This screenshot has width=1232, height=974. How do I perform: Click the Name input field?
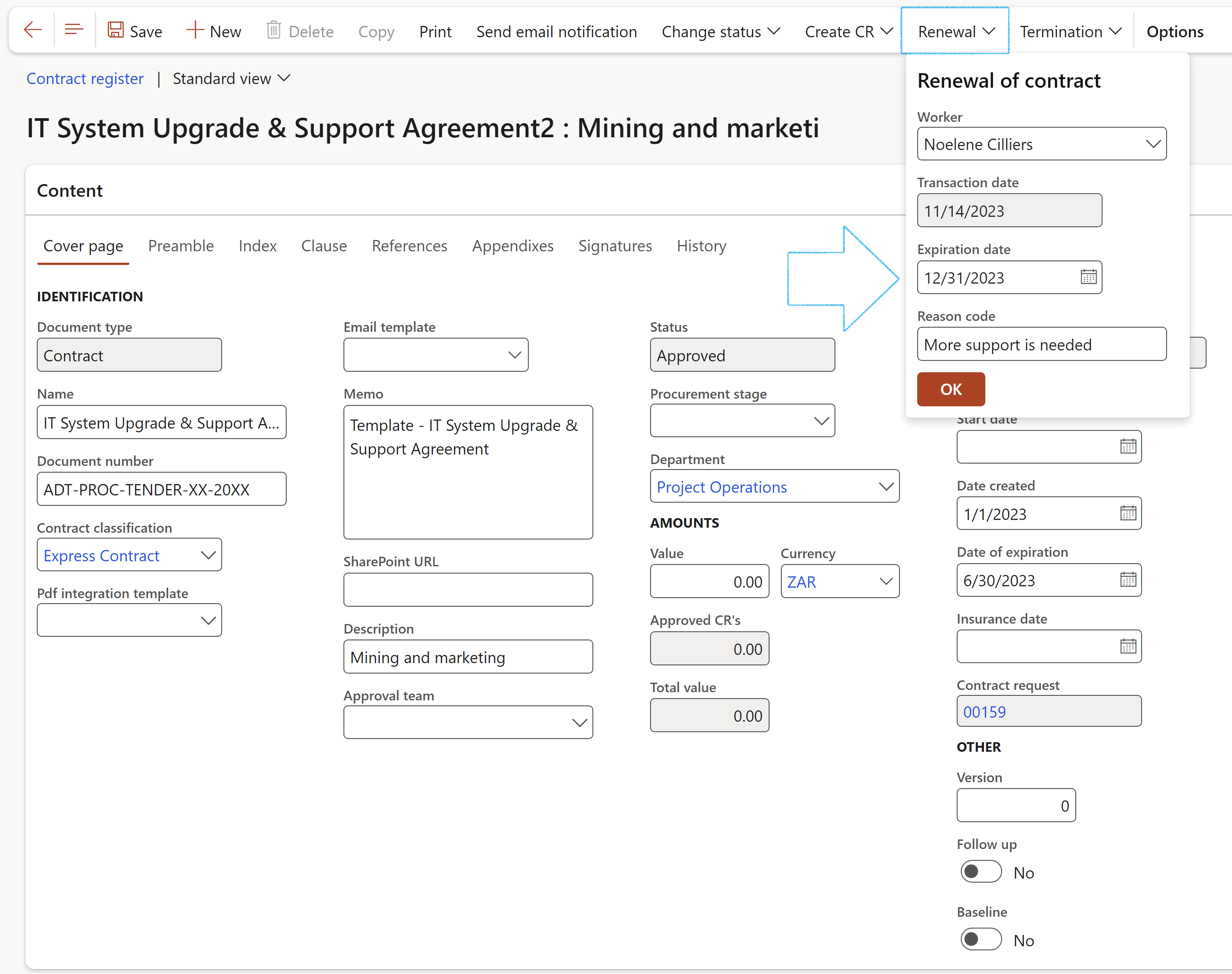[161, 423]
